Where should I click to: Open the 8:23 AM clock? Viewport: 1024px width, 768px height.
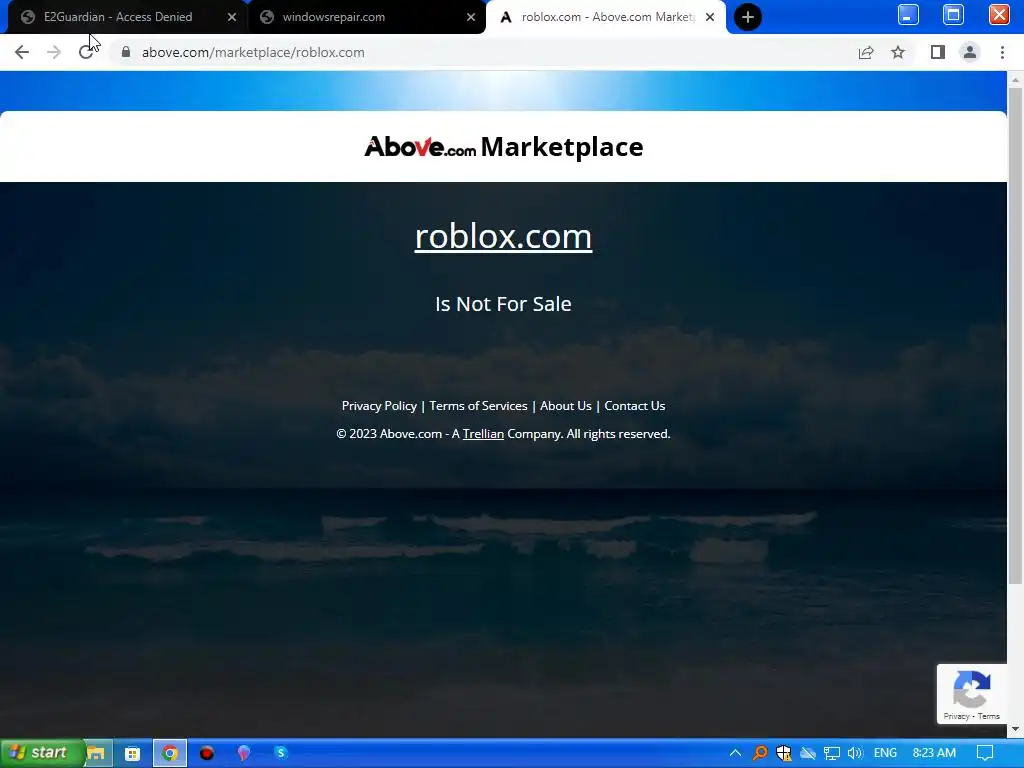(x=935, y=753)
